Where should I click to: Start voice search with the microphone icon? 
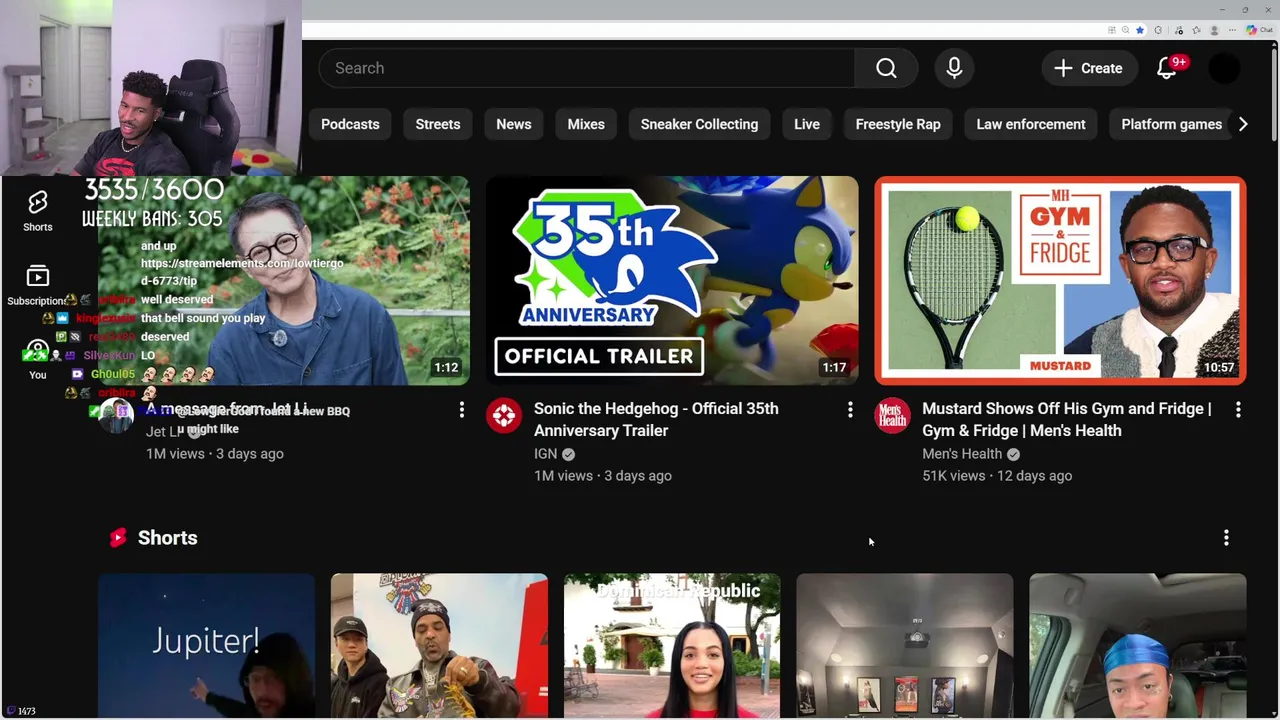[954, 68]
